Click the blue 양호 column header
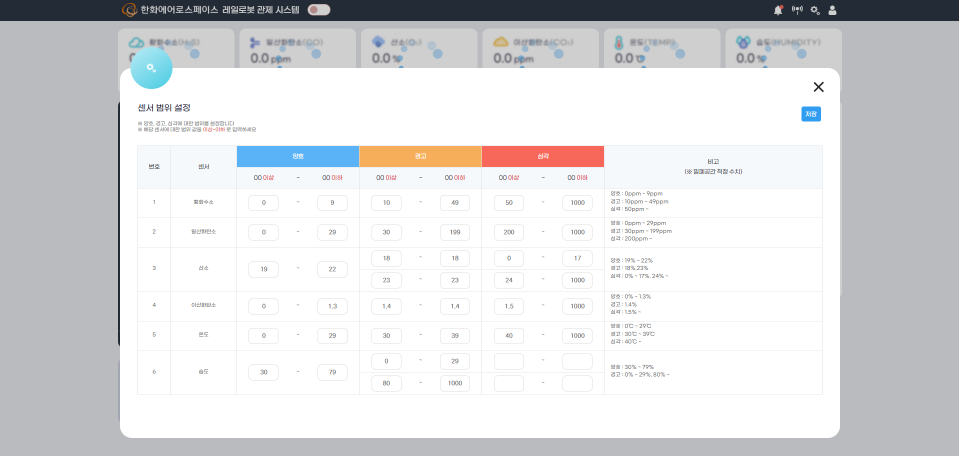The height and width of the screenshot is (456, 959). click(x=298, y=156)
